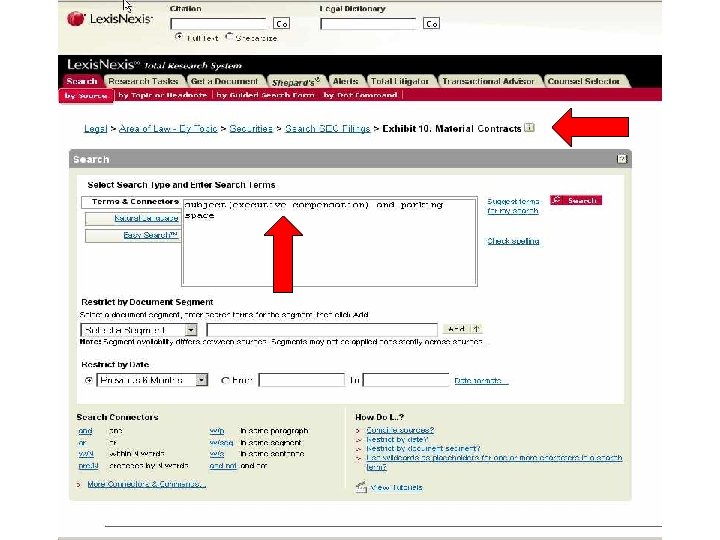
Task: Click the 'and not' connector link
Action: 223,466
